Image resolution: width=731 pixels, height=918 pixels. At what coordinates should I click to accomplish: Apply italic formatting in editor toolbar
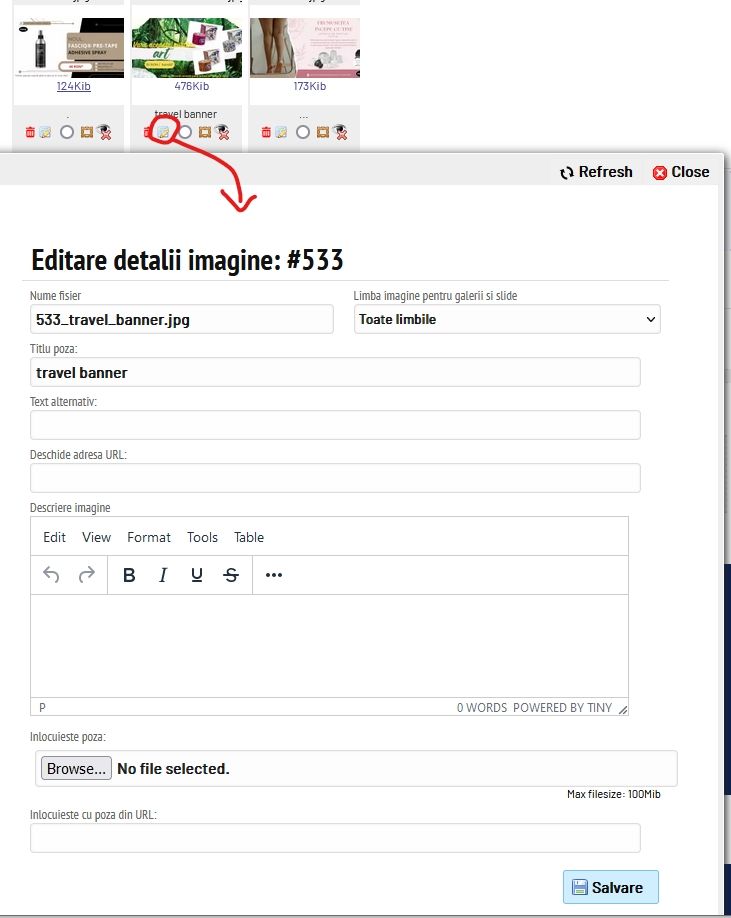click(x=162, y=575)
